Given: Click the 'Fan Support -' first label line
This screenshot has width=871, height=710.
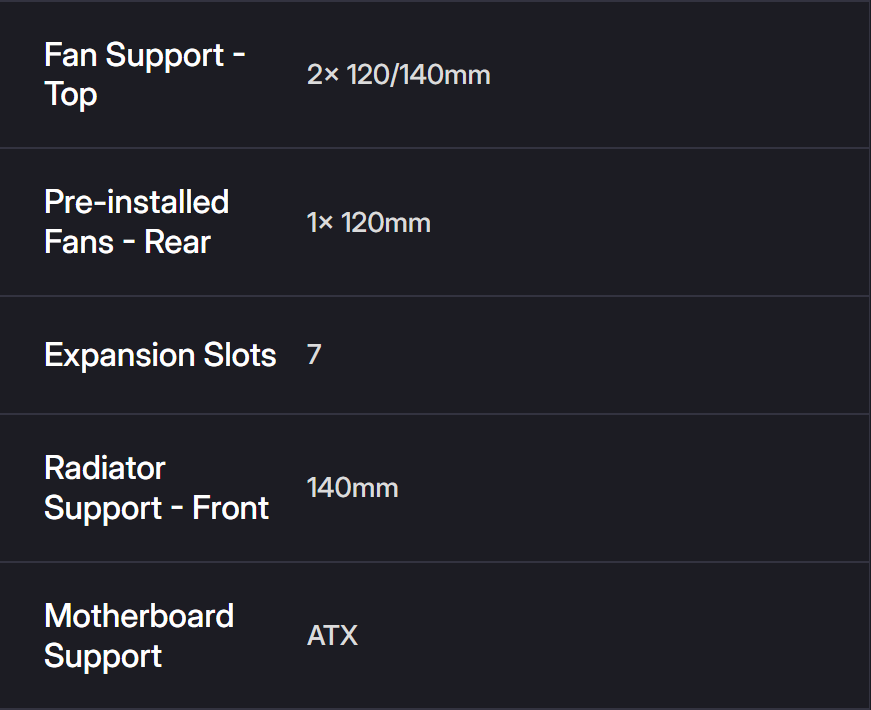Looking at the screenshot, I should (x=145, y=55).
